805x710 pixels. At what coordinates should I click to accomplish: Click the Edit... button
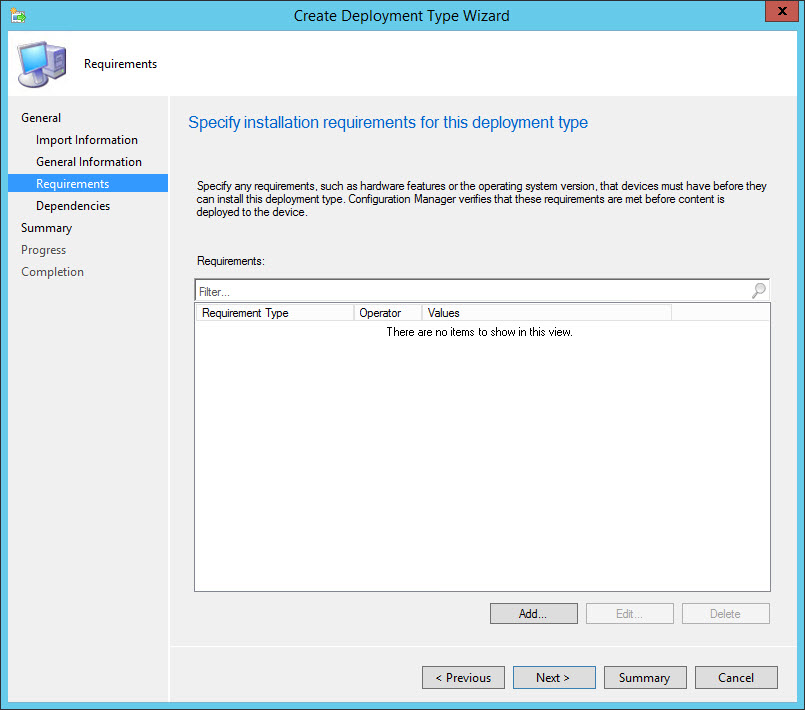(629, 614)
